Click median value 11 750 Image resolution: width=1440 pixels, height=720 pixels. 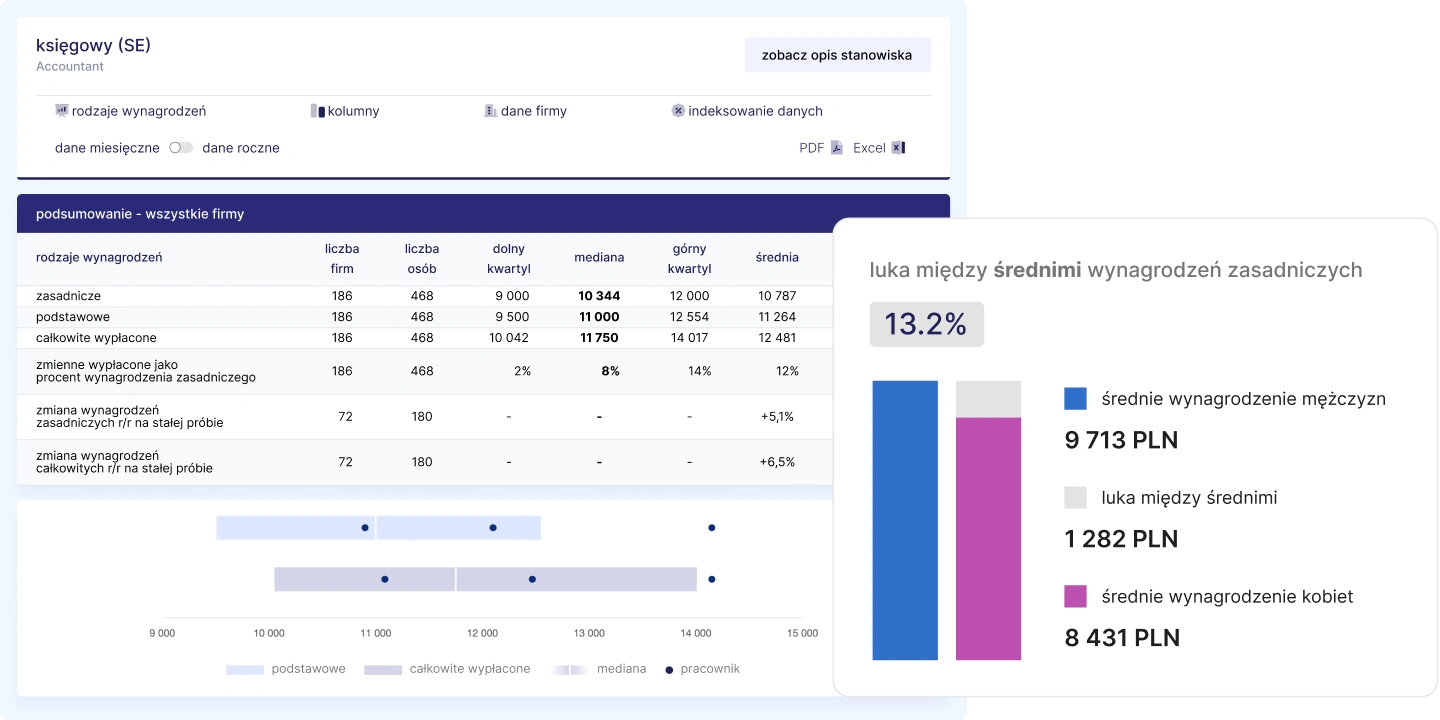(599, 338)
